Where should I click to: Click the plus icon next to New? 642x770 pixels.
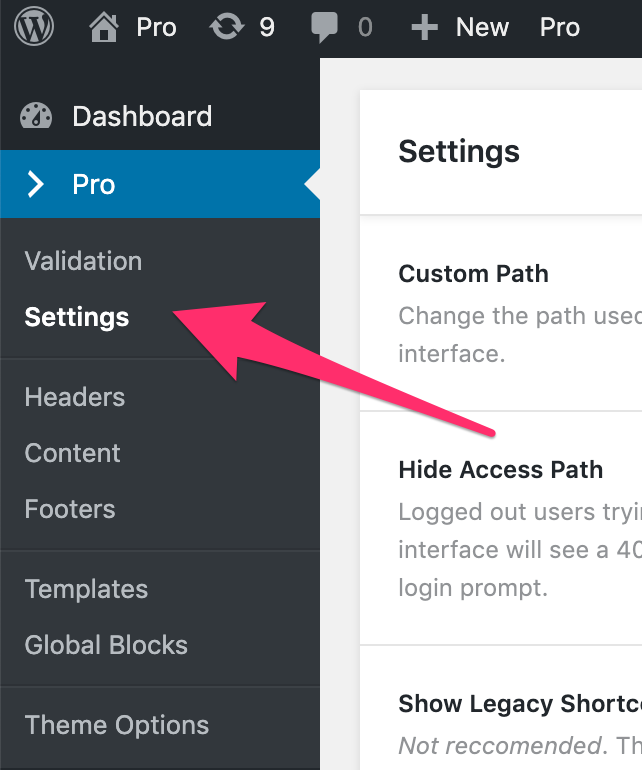(425, 27)
